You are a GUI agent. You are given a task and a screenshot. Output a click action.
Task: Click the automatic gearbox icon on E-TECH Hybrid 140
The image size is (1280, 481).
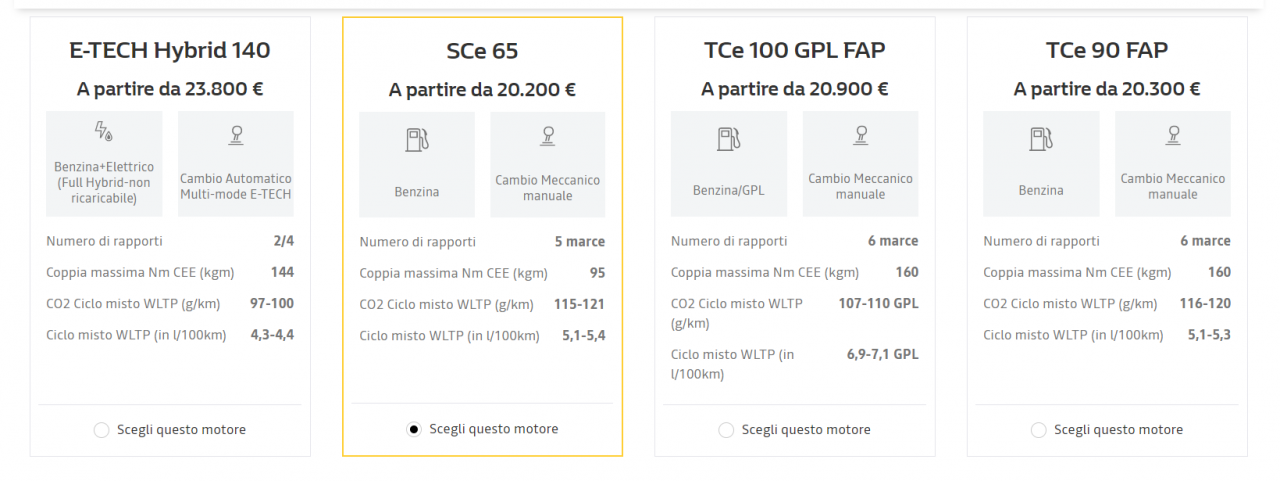pos(236,135)
